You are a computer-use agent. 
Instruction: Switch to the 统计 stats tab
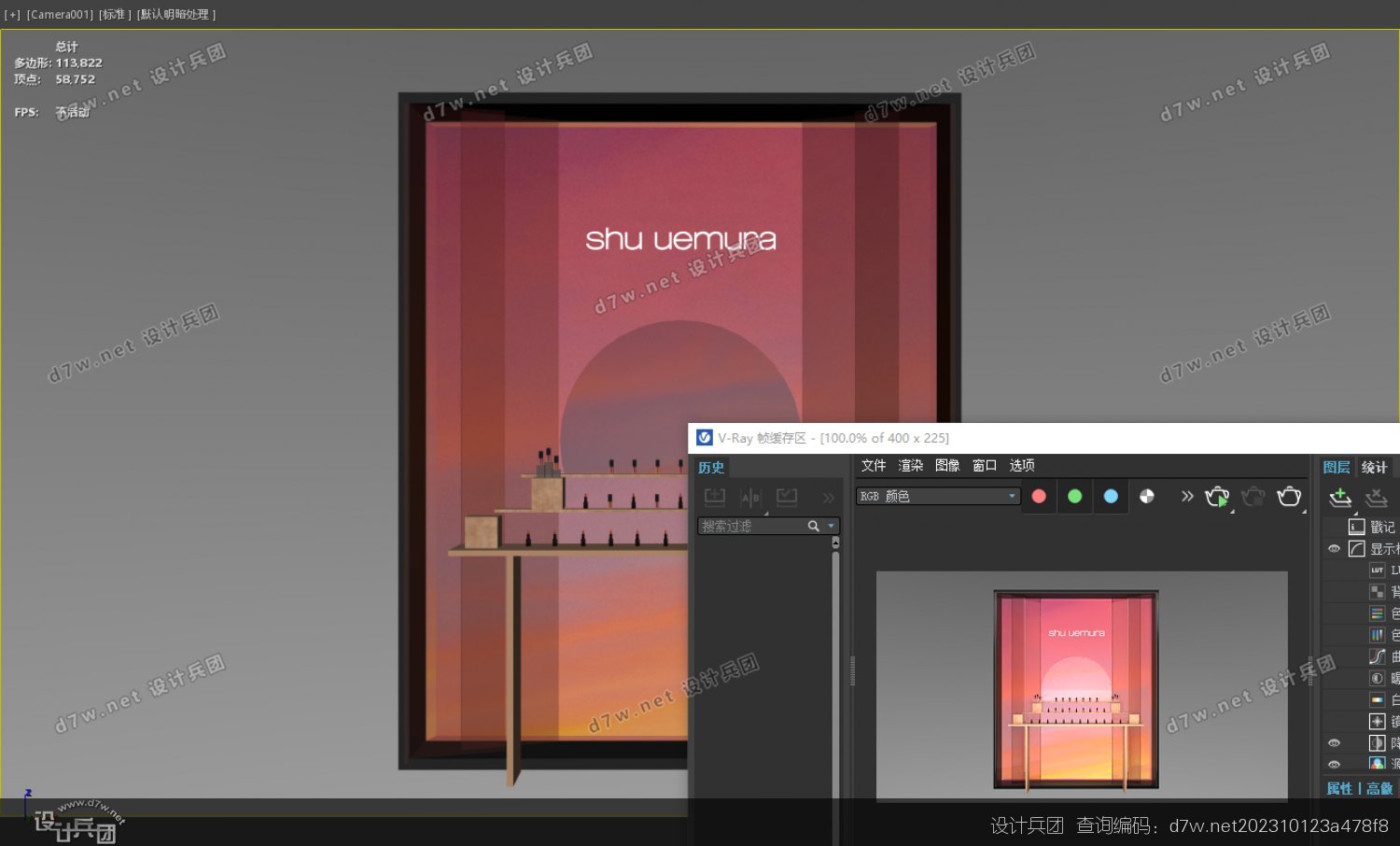point(1374,467)
